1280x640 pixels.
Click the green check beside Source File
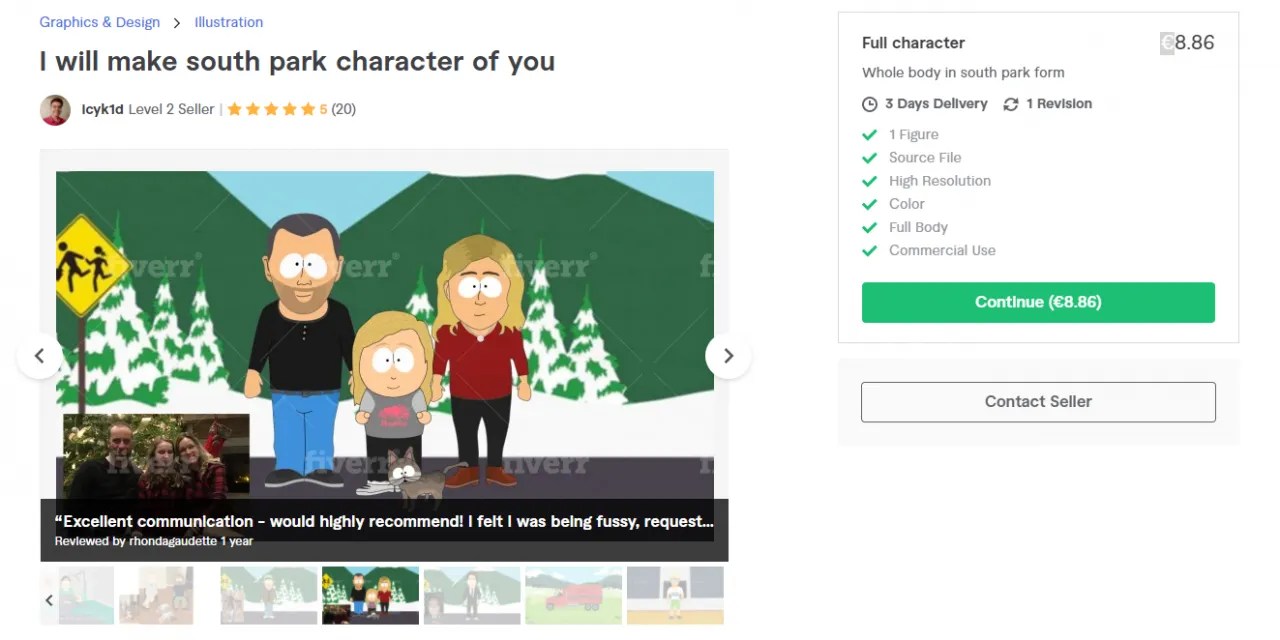tap(870, 158)
